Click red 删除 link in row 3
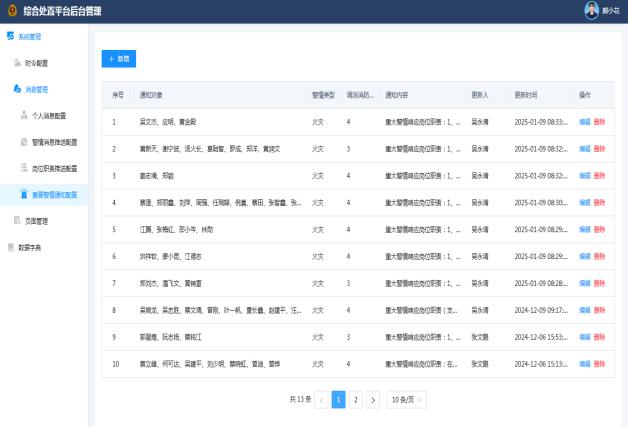628x427 pixels. tap(599, 176)
